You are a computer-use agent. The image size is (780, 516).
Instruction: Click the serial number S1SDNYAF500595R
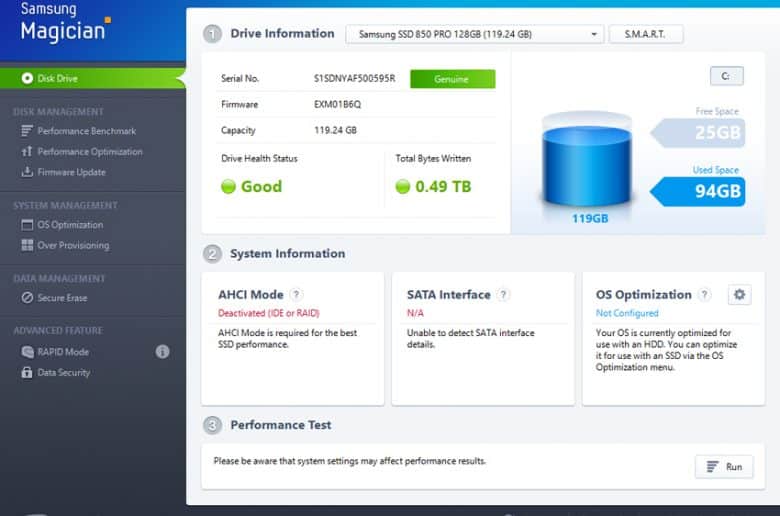355,78
